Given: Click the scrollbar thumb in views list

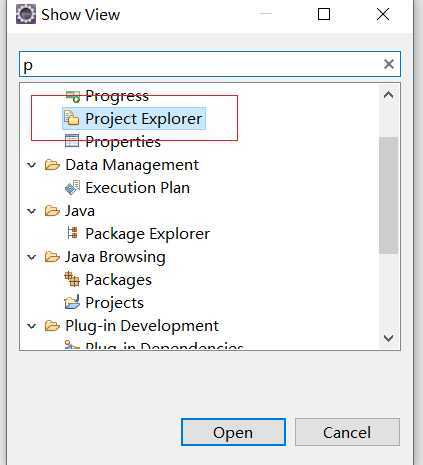Looking at the screenshot, I should [x=389, y=195].
